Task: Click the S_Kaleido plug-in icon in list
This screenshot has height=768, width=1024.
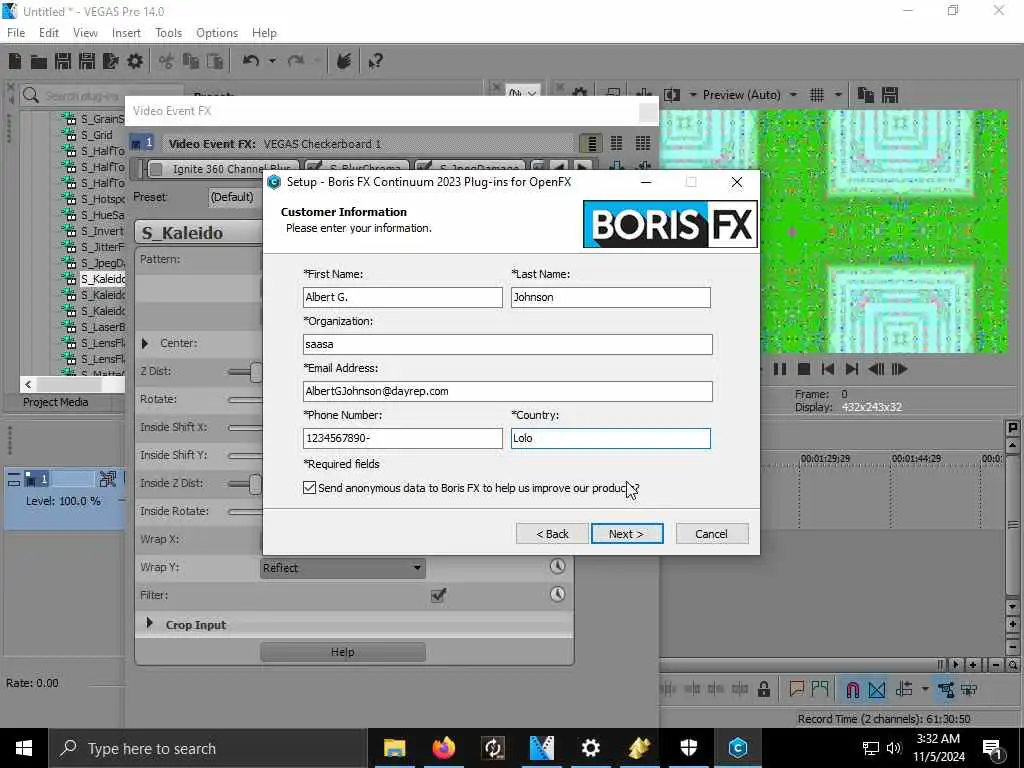Action: [x=69, y=280]
